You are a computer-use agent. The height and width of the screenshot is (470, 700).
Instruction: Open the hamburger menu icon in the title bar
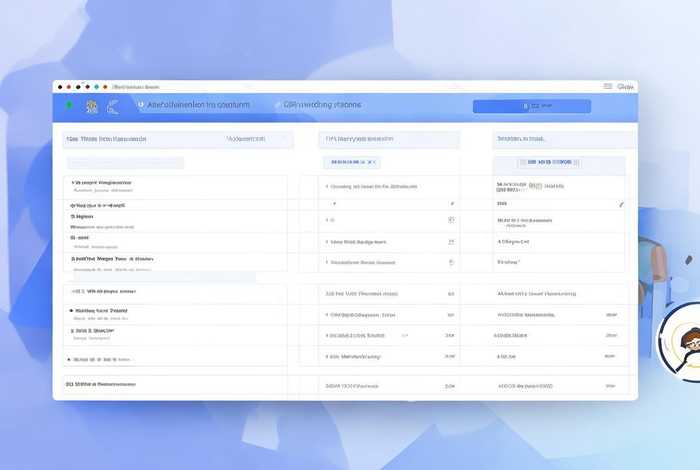point(609,87)
